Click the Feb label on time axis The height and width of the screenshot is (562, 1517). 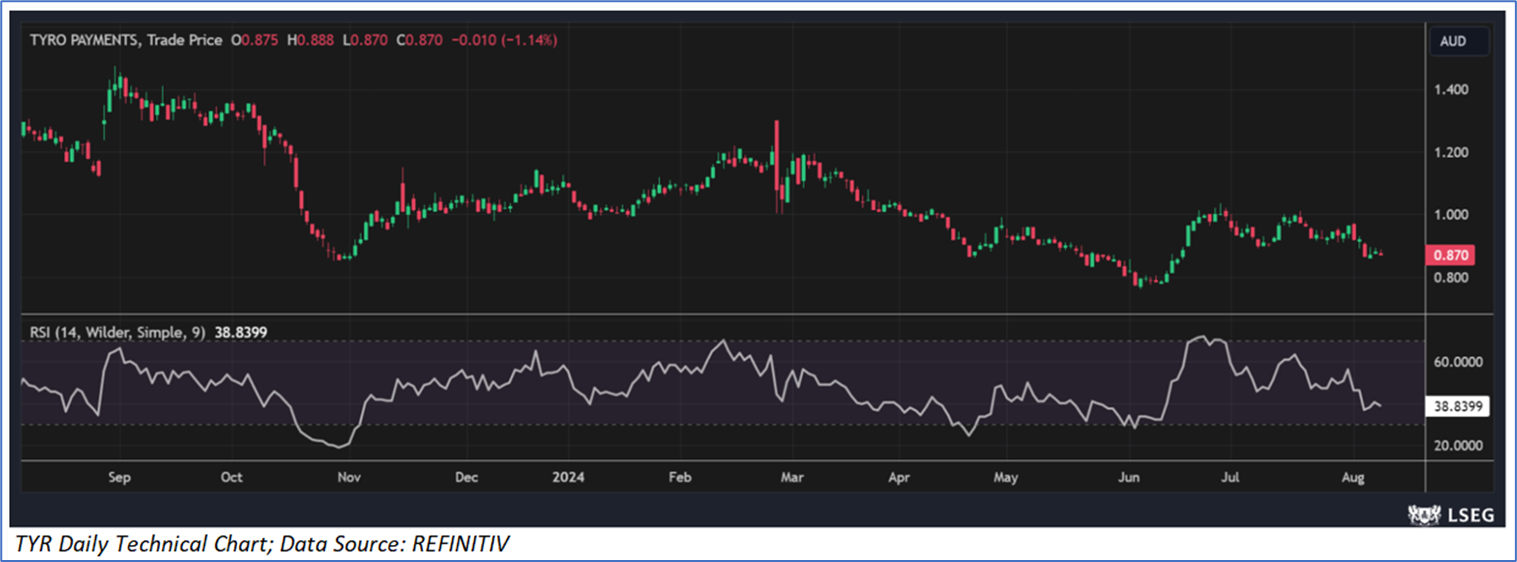pyautogui.click(x=680, y=478)
